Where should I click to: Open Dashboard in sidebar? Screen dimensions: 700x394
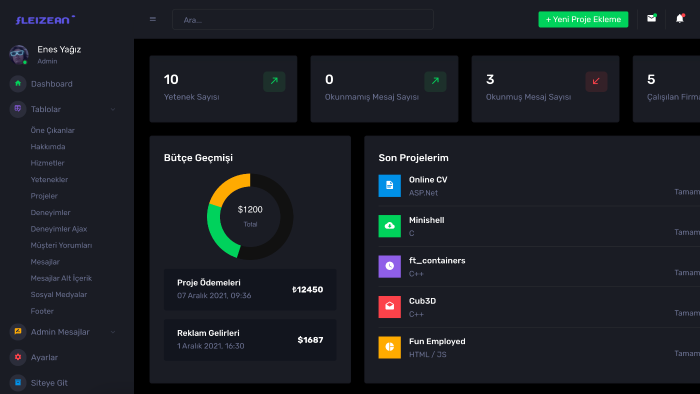(52, 84)
